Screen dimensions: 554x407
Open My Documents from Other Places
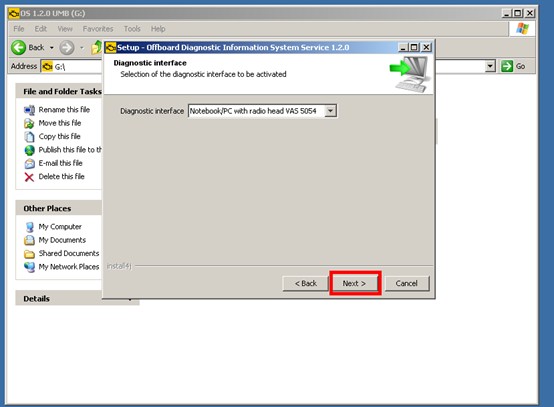pos(62,240)
